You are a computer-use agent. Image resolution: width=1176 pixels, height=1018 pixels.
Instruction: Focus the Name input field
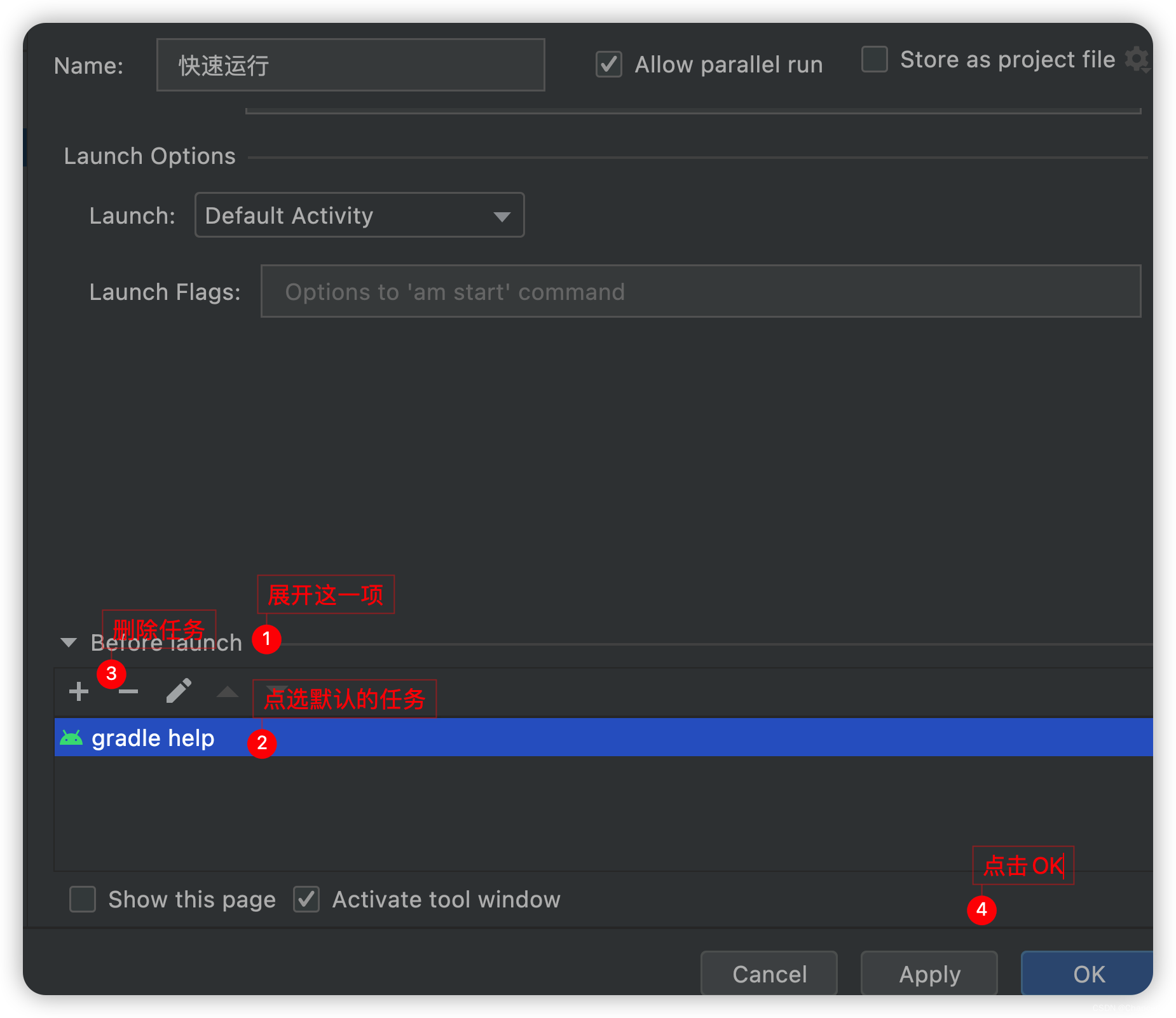click(351, 65)
